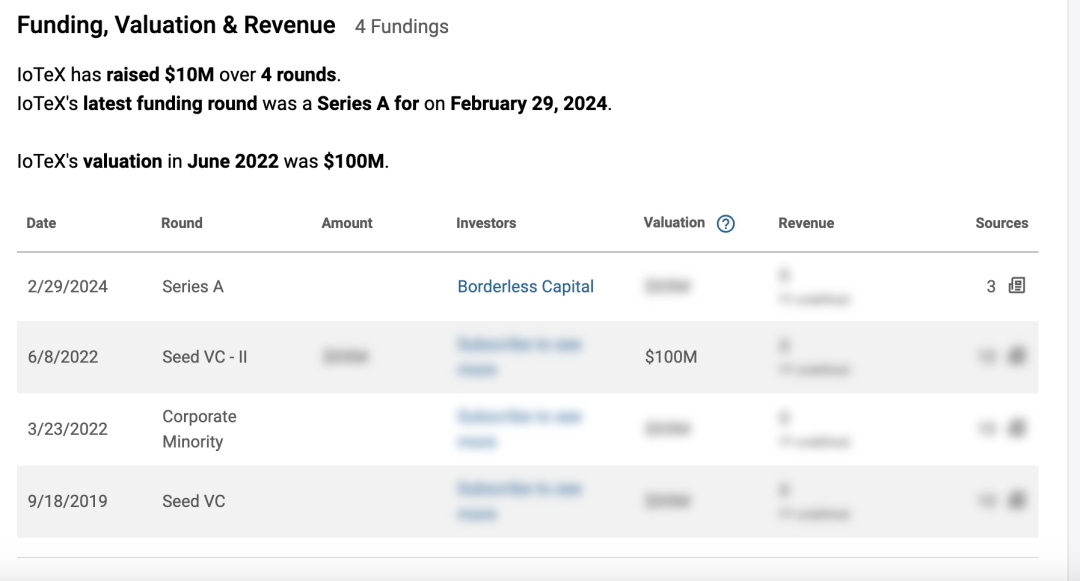The width and height of the screenshot is (1080, 581).
Task: Click the sources icon in 9/18/2019 Seed VC row
Action: [1017, 500]
